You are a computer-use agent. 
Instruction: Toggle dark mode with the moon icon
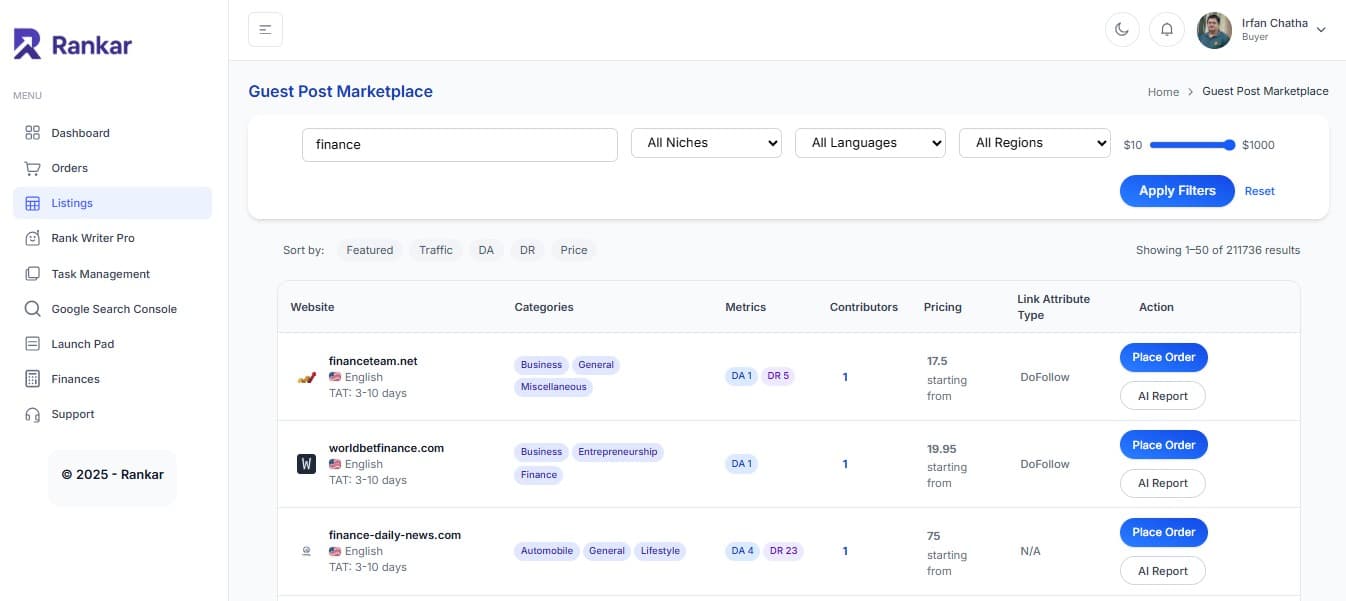click(x=1122, y=29)
